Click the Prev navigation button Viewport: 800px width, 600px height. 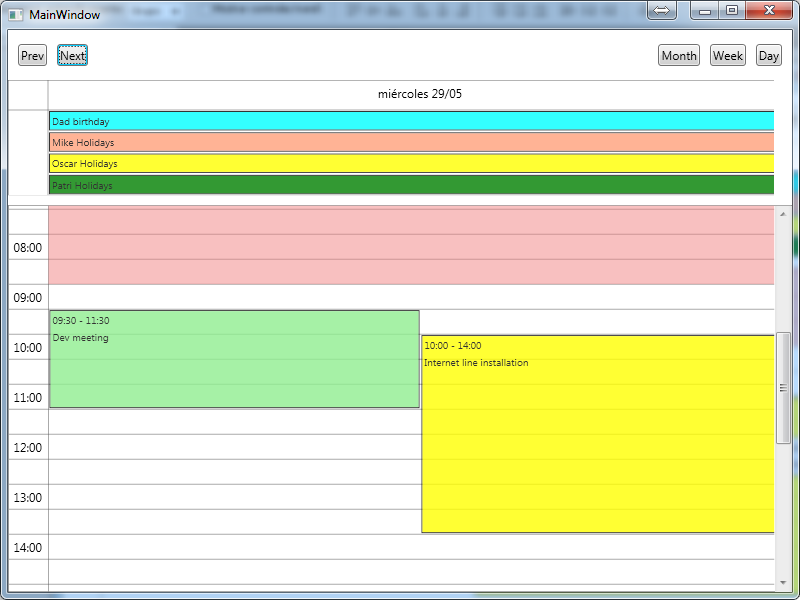tap(32, 56)
